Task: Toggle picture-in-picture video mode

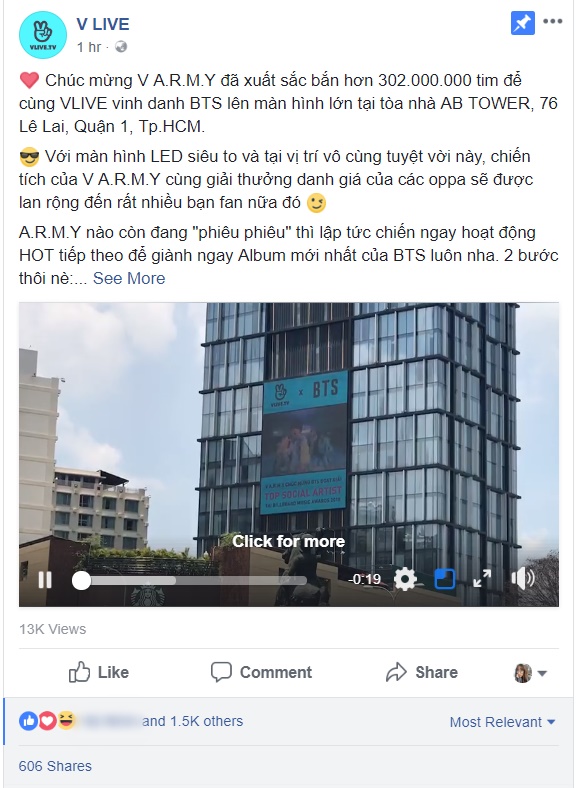Action: click(x=445, y=579)
